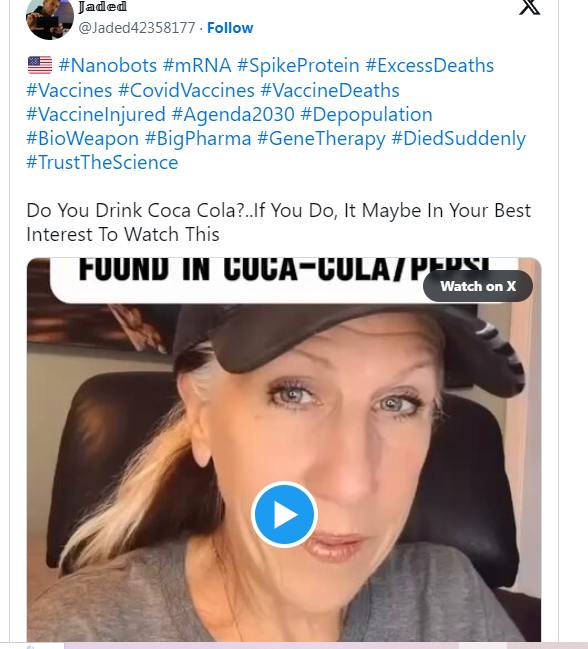
Task: Open the #DiedSuddenly hashtag
Action: (x=458, y=138)
